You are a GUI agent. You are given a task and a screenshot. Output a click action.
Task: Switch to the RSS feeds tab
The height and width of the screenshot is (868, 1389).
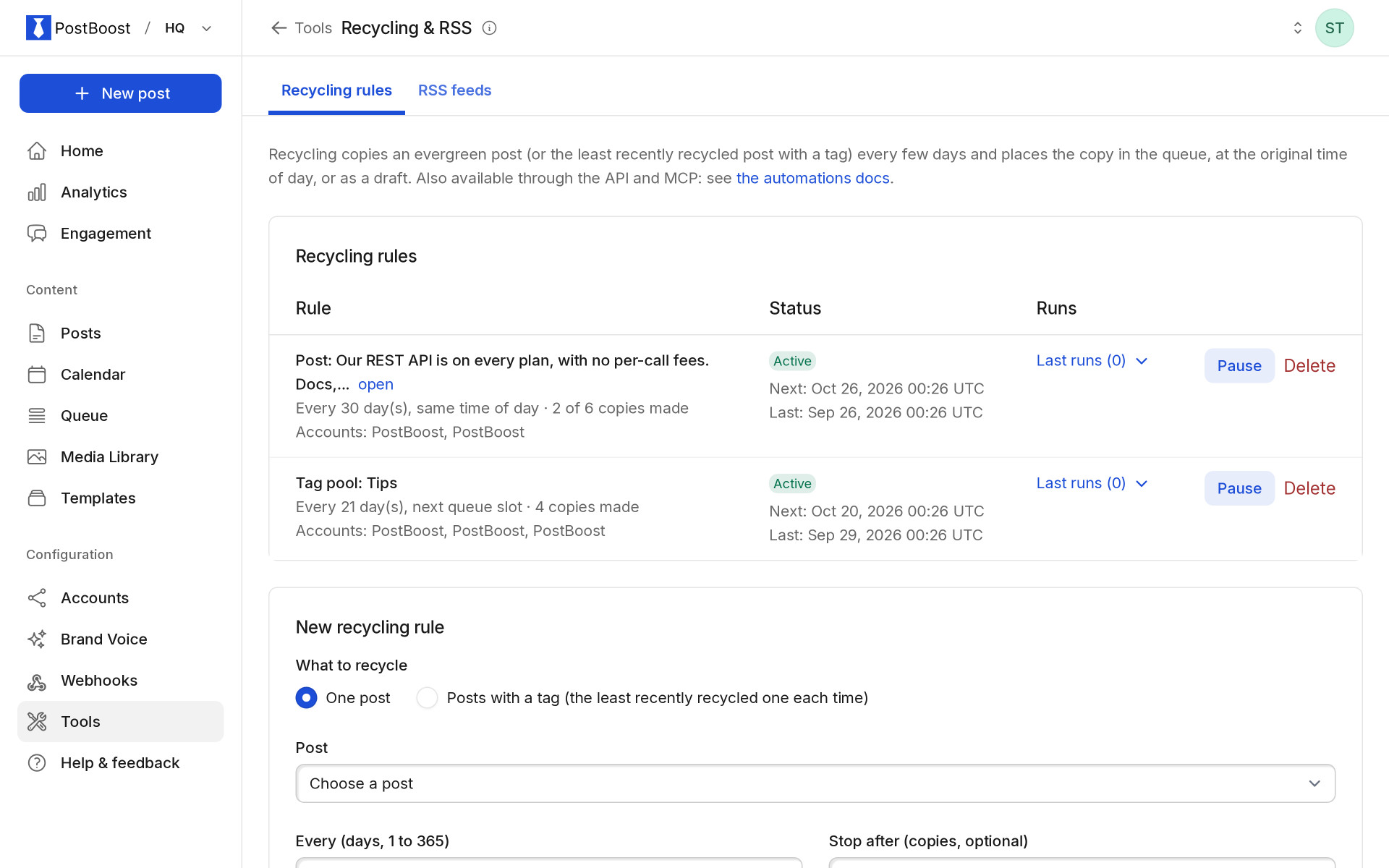pos(454,90)
